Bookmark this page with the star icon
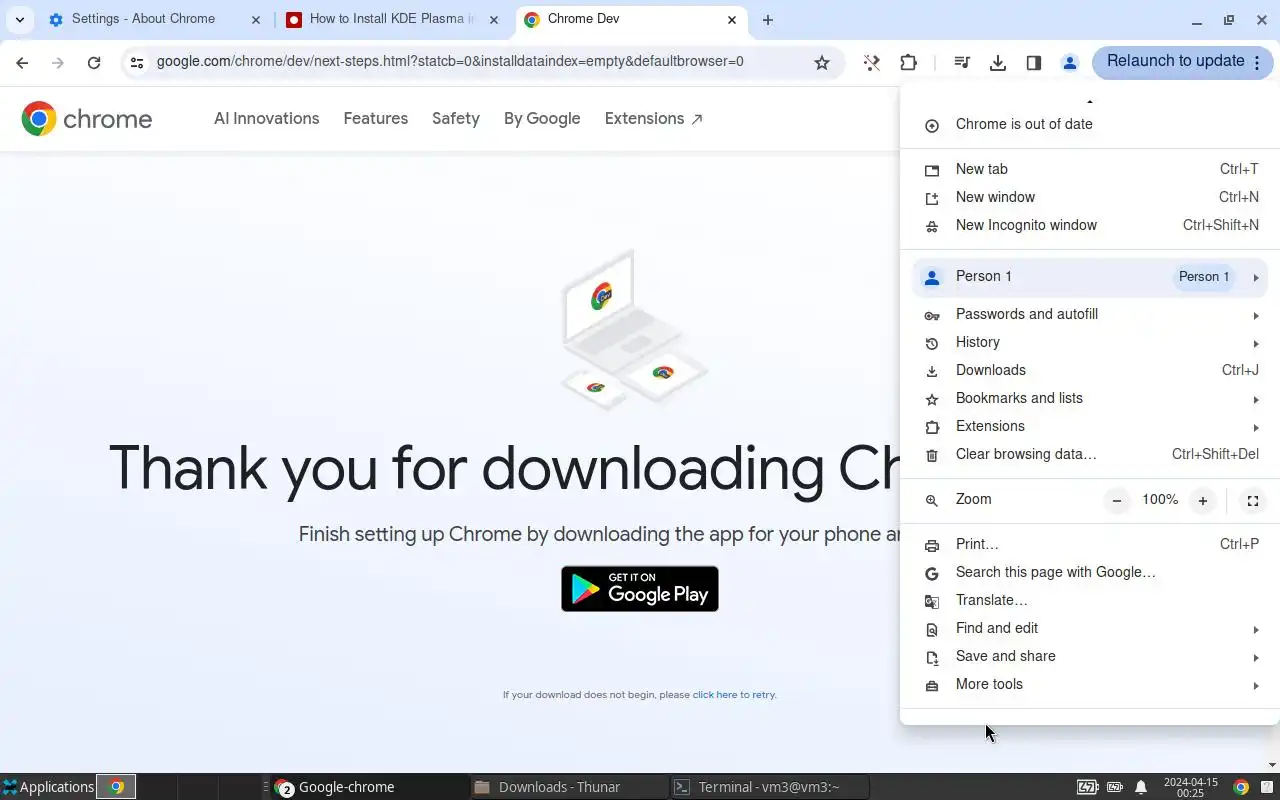 [x=822, y=63]
